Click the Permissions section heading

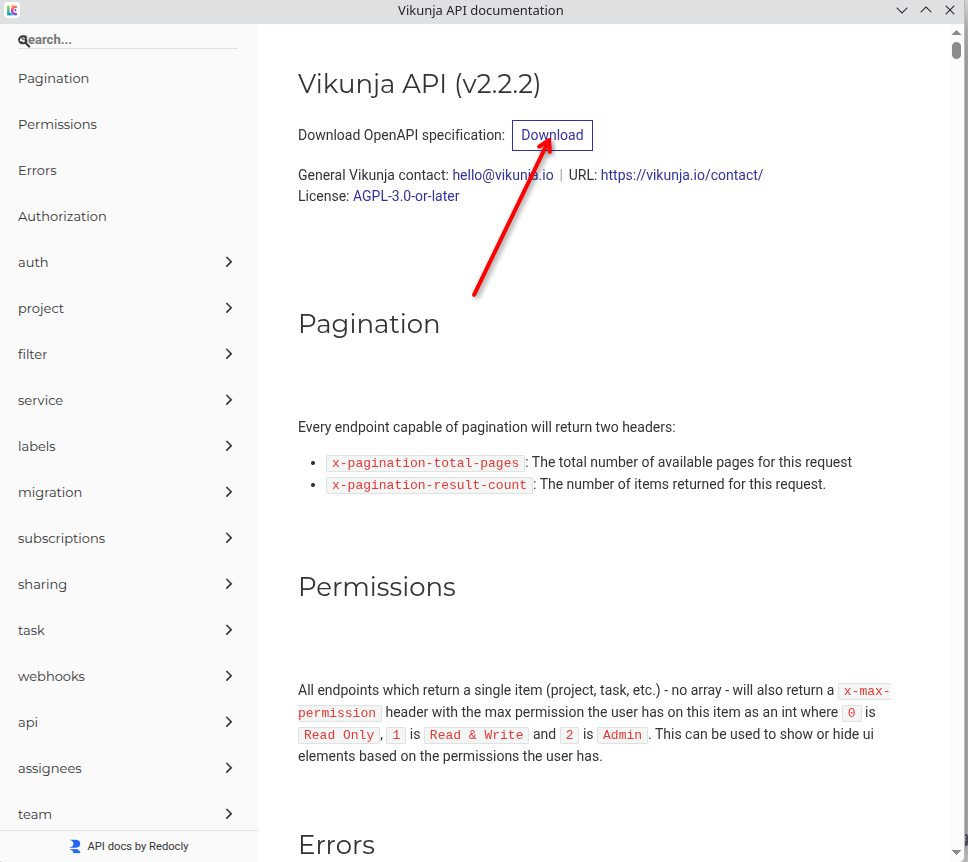tap(377, 587)
